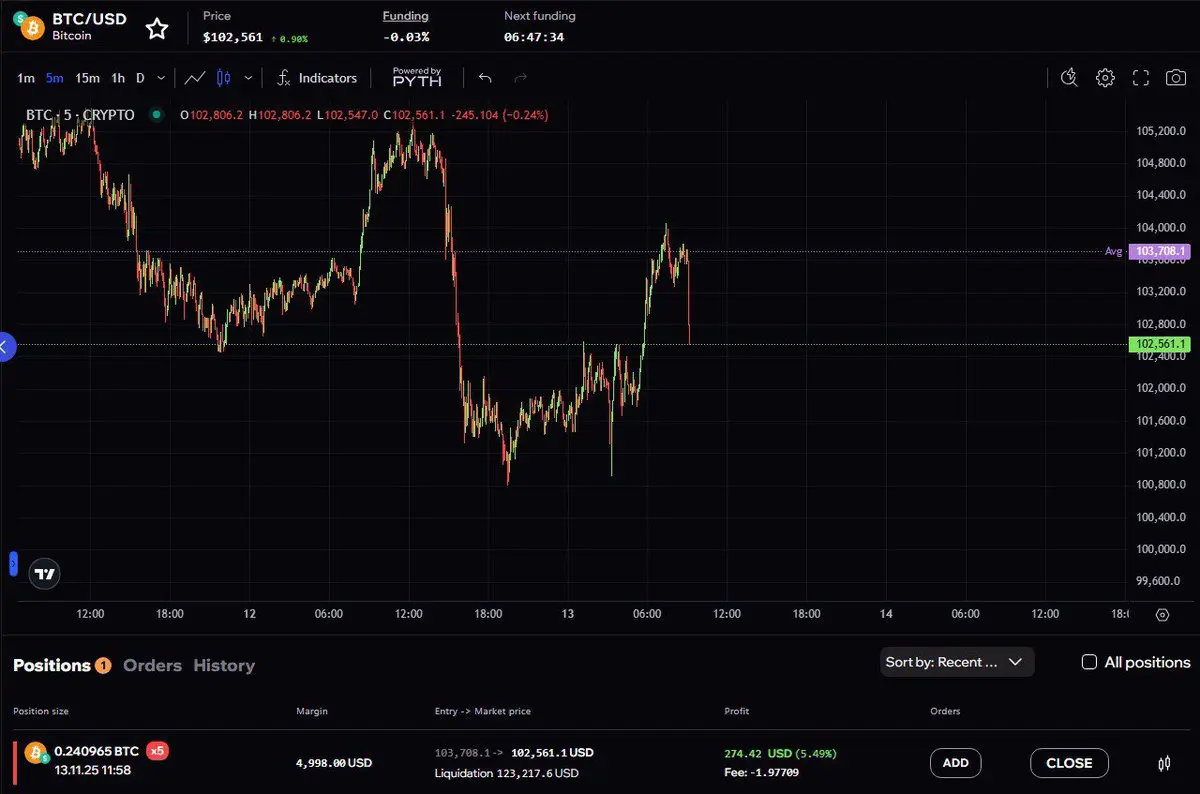Viewport: 1200px width, 794px height.
Task: Switch chart to line chart style
Action: pyautogui.click(x=196, y=78)
